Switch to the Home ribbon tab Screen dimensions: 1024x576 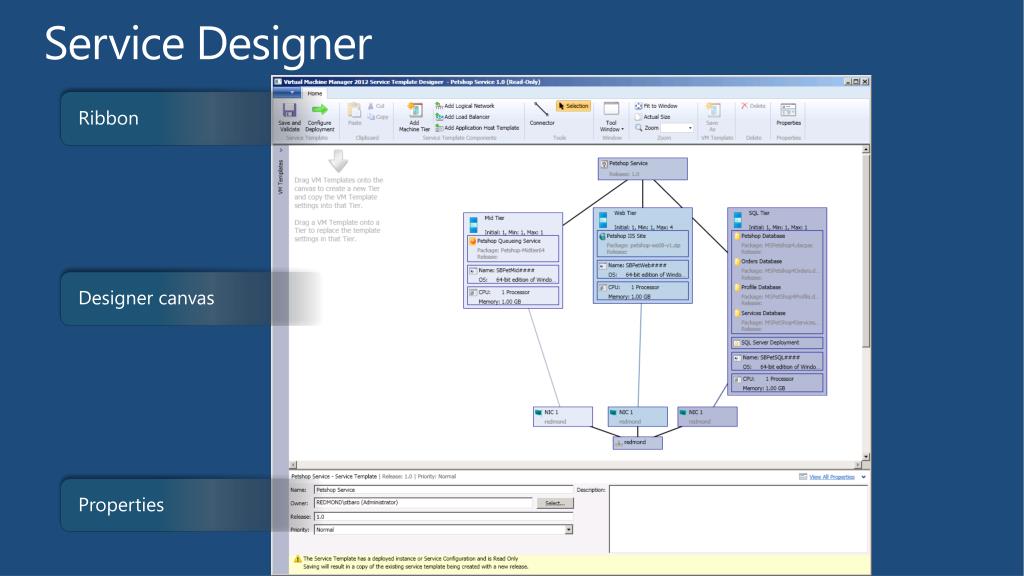point(315,93)
